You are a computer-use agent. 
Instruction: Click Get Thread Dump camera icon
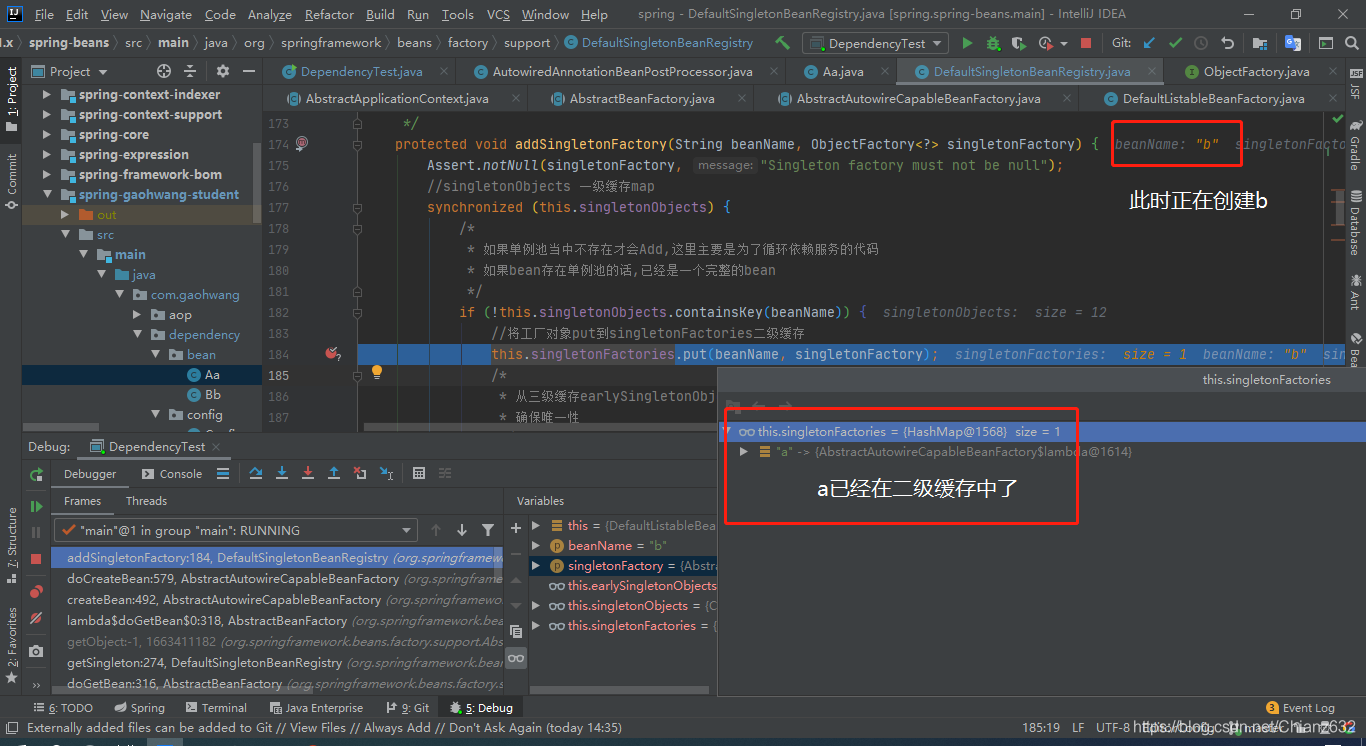click(36, 651)
